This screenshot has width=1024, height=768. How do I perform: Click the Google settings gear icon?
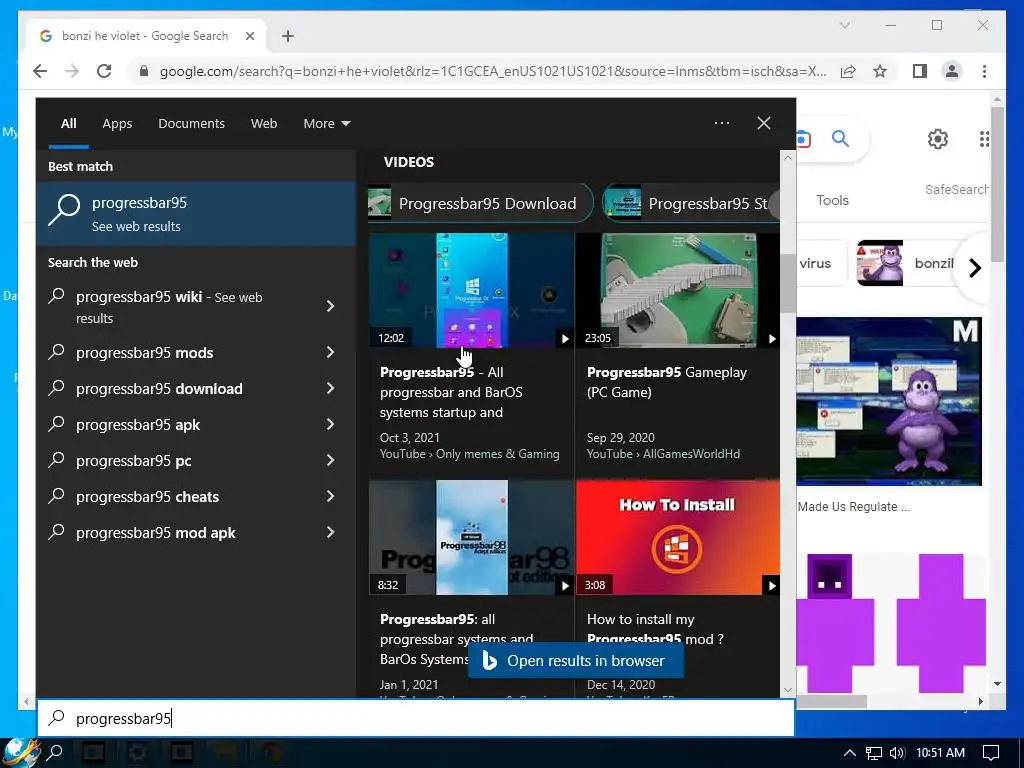click(938, 138)
